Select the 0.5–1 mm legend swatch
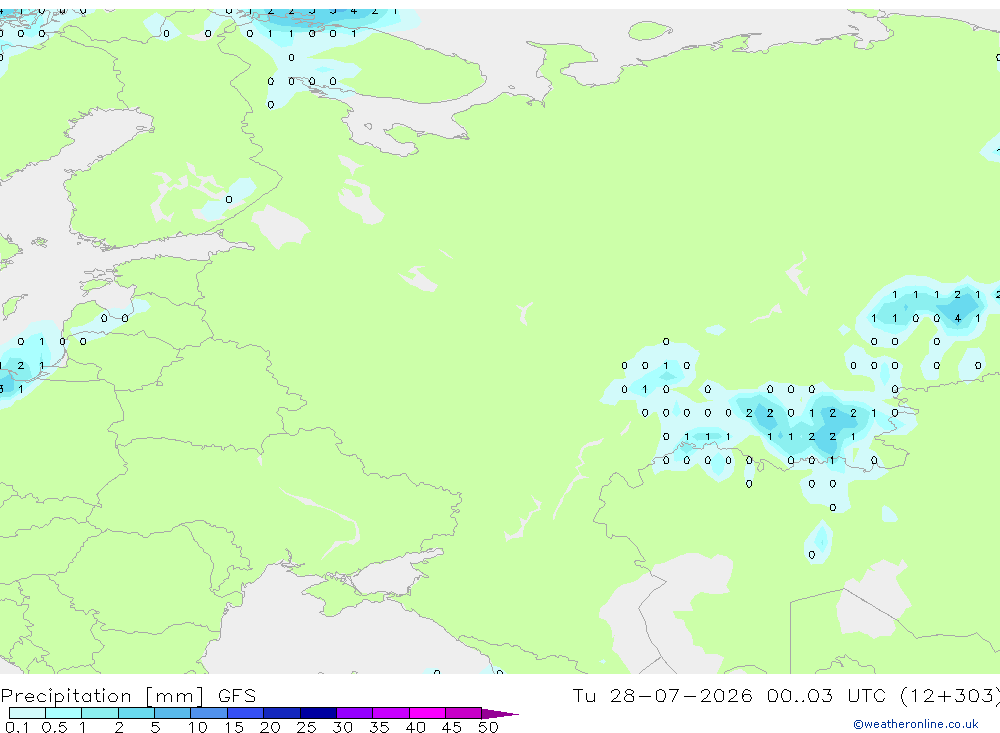The height and width of the screenshot is (733, 1000). (64, 713)
